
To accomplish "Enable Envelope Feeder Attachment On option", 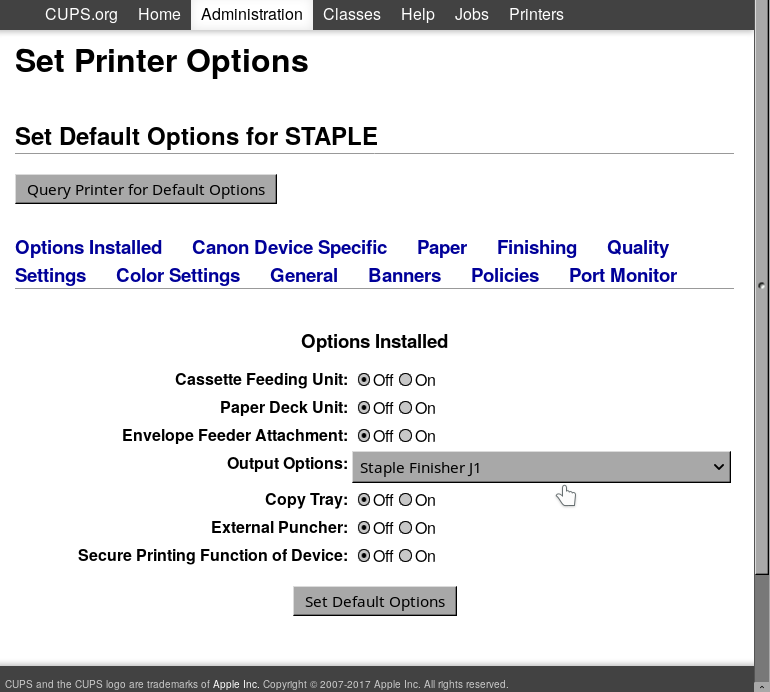I will click(x=405, y=436).
